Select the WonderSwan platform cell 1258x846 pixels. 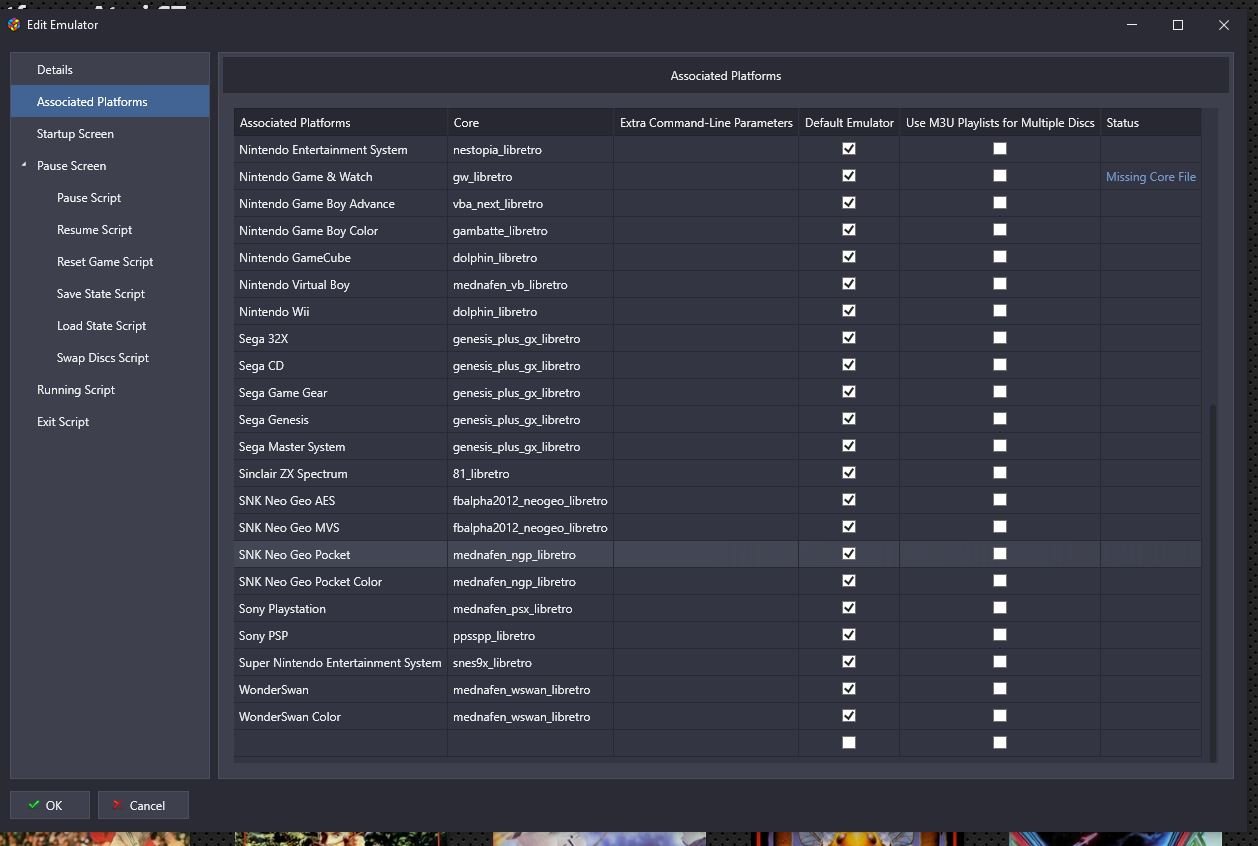pos(341,690)
